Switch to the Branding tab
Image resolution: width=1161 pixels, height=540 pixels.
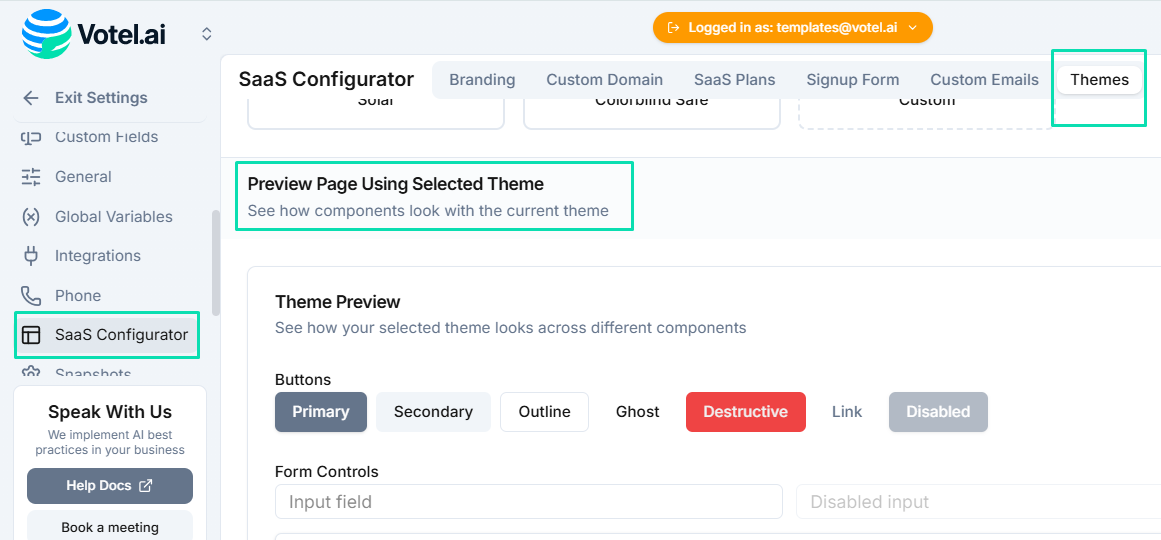[x=482, y=80]
